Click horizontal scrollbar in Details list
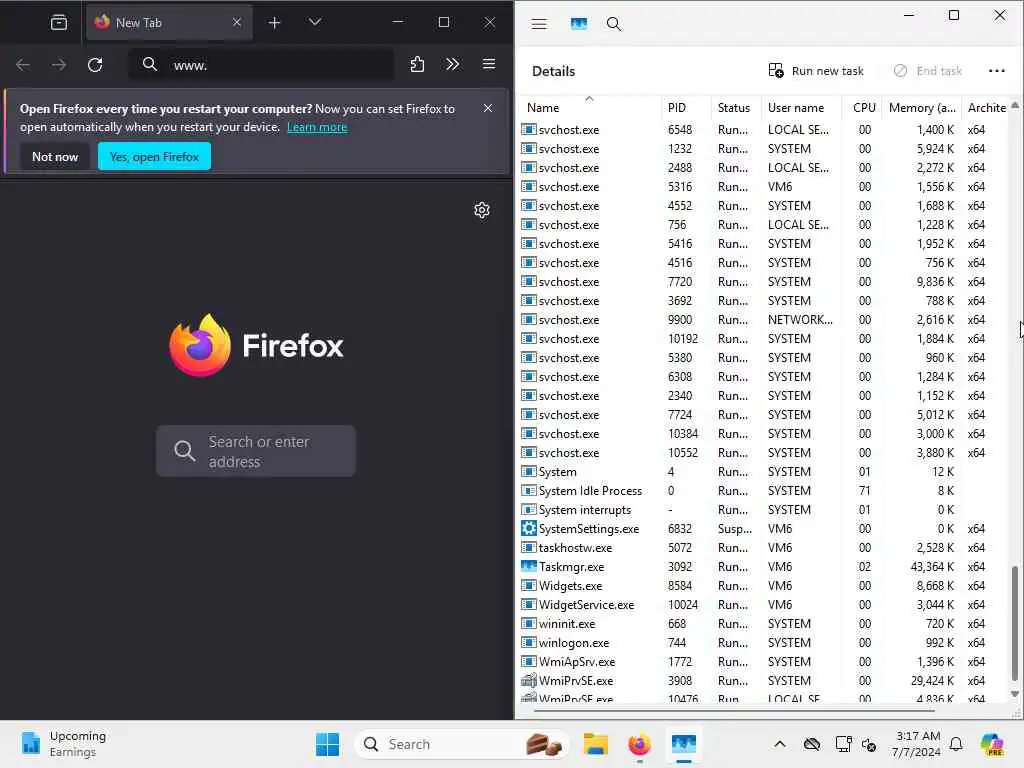This screenshot has height=768, width=1024. pyautogui.click(x=737, y=710)
